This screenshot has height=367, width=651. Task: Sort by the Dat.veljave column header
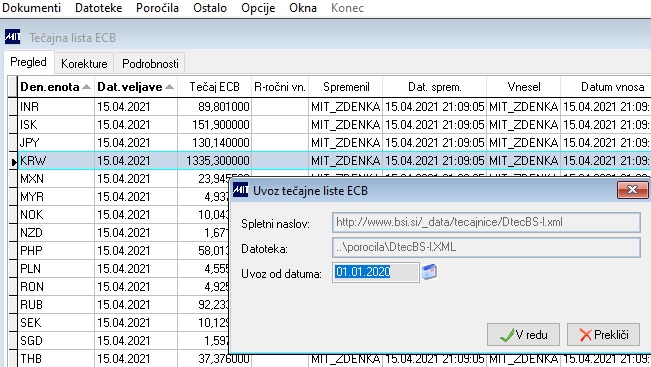coord(136,87)
